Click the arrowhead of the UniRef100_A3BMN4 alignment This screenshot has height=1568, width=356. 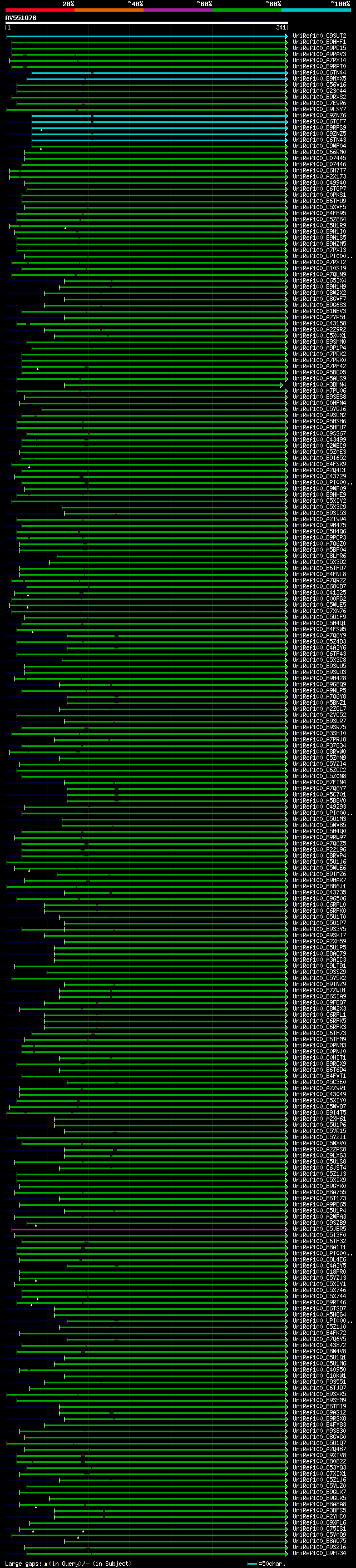[x=281, y=385]
